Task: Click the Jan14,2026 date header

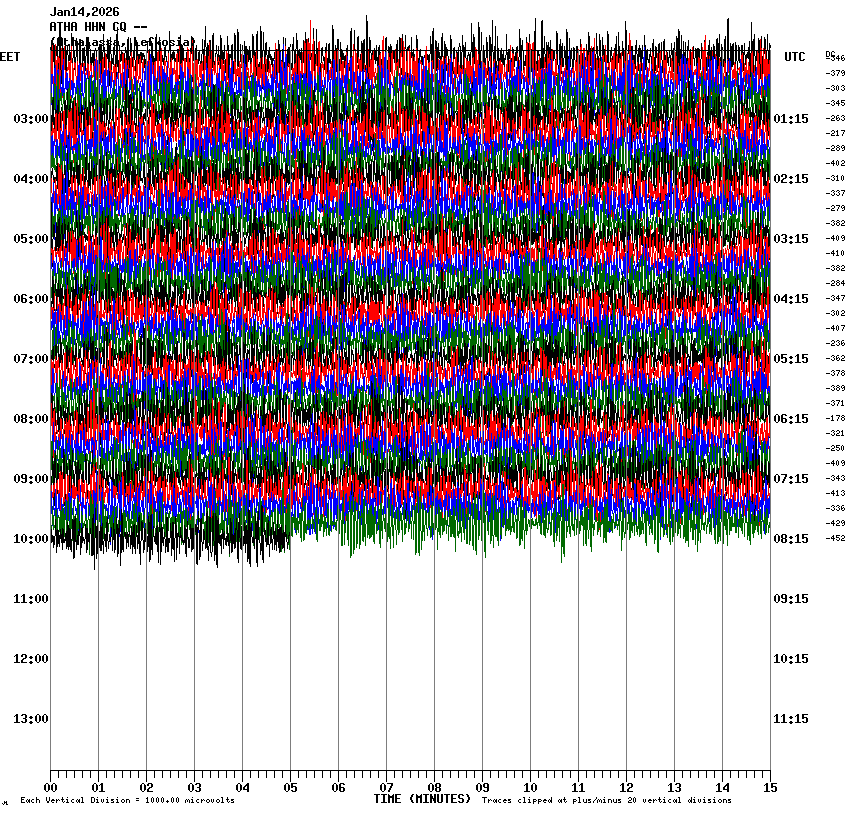Action: pos(84,12)
